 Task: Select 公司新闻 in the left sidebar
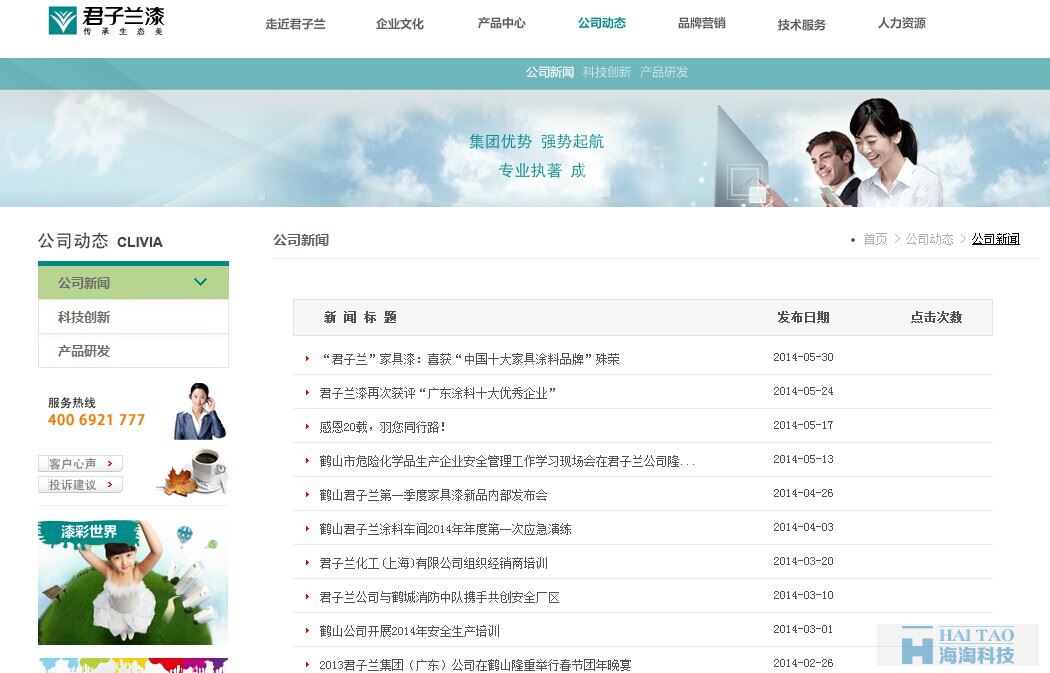tap(133, 283)
